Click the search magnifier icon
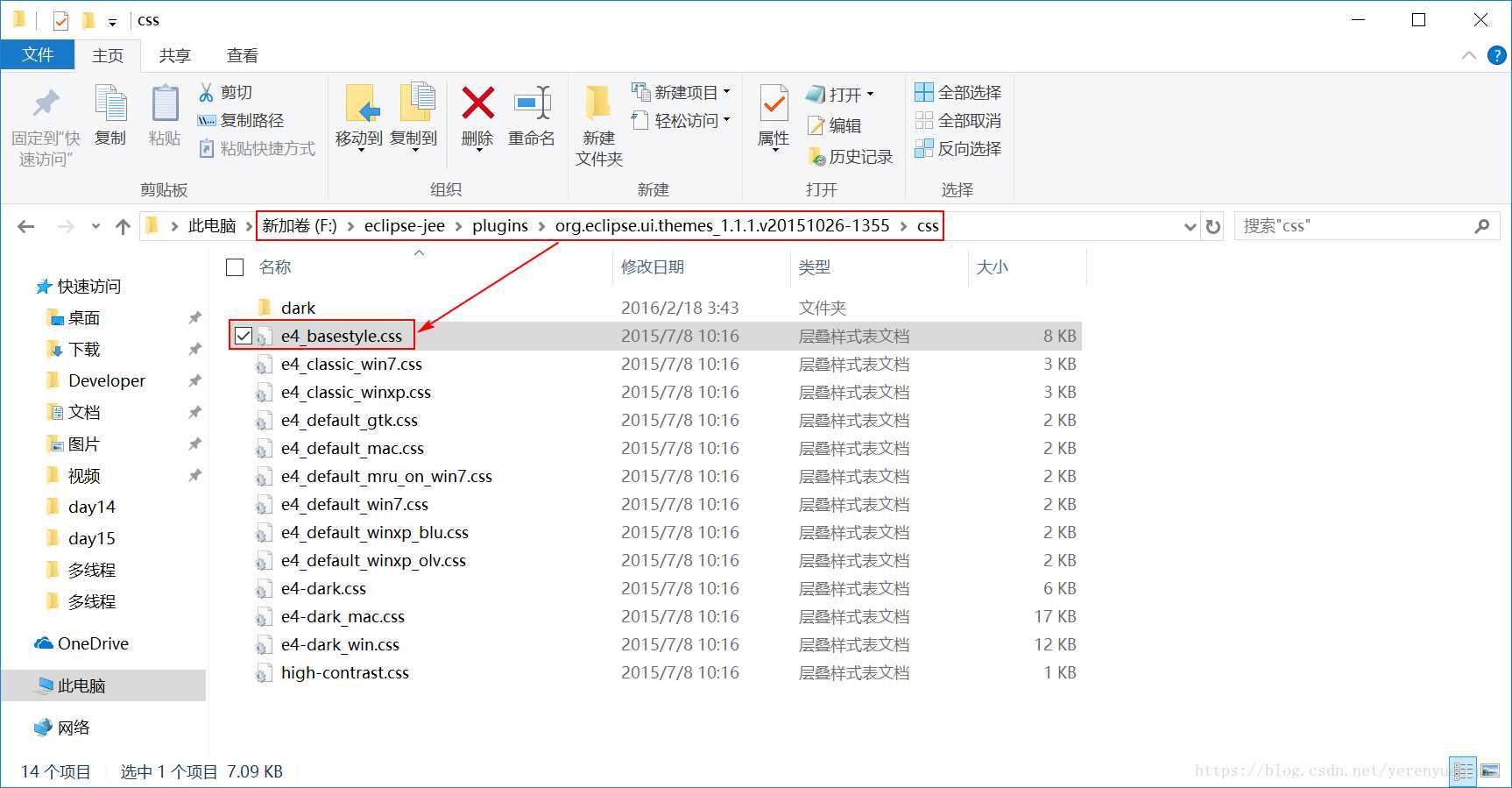This screenshot has width=1512, height=788. [x=1481, y=226]
